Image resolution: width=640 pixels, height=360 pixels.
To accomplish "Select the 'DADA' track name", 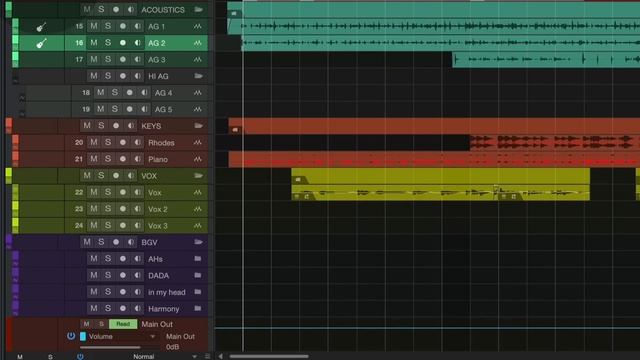I will pos(158,276).
